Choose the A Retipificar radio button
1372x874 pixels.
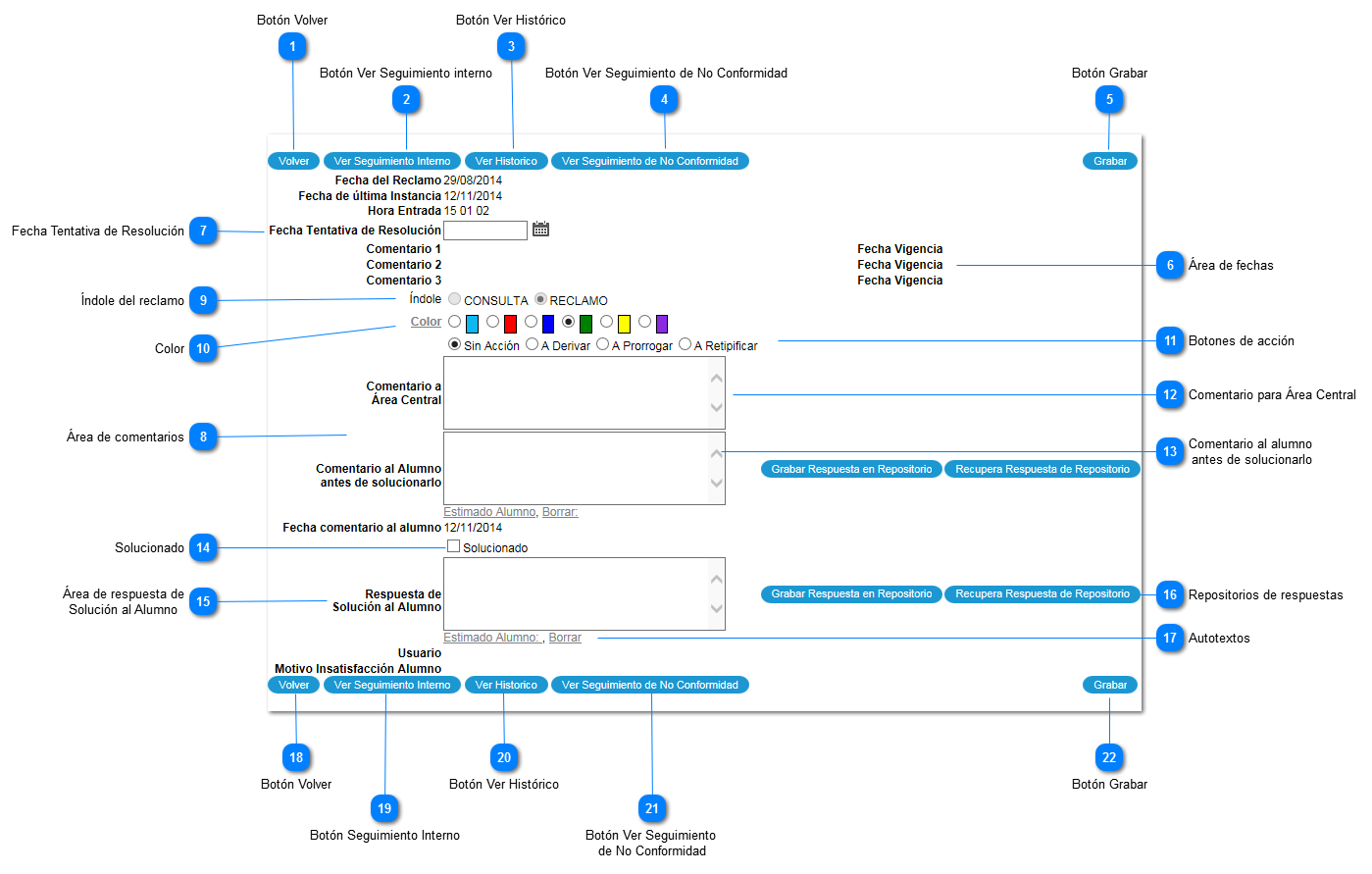pos(685,344)
